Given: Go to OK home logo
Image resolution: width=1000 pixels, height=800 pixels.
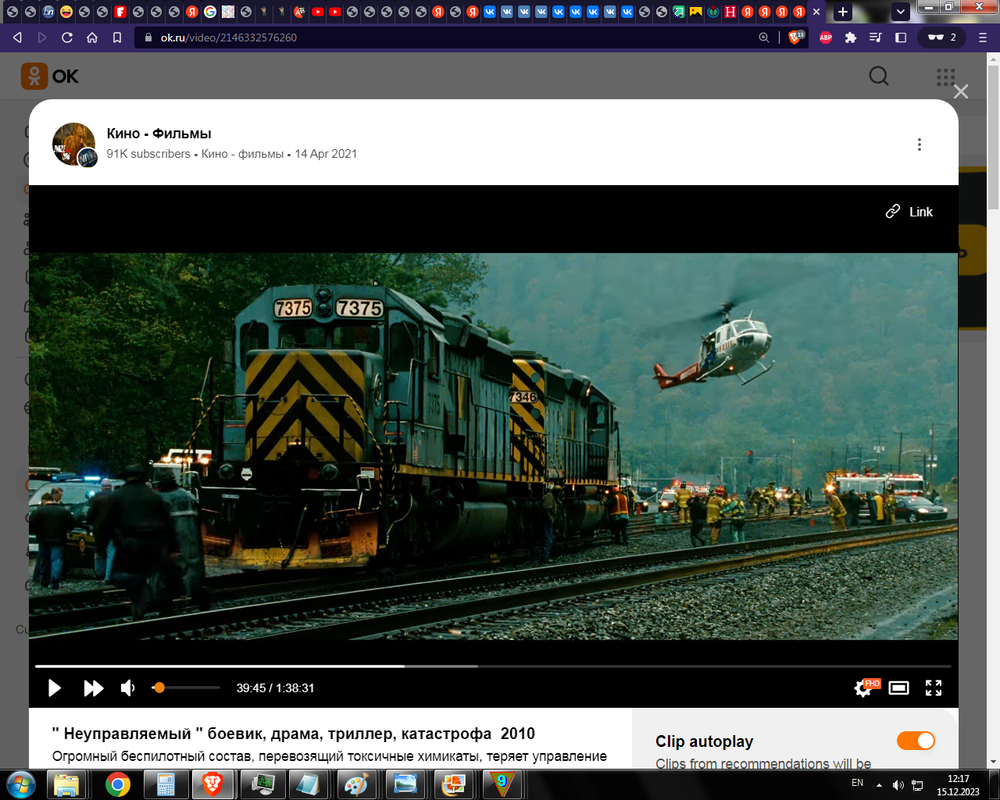Looking at the screenshot, I should [x=50, y=77].
